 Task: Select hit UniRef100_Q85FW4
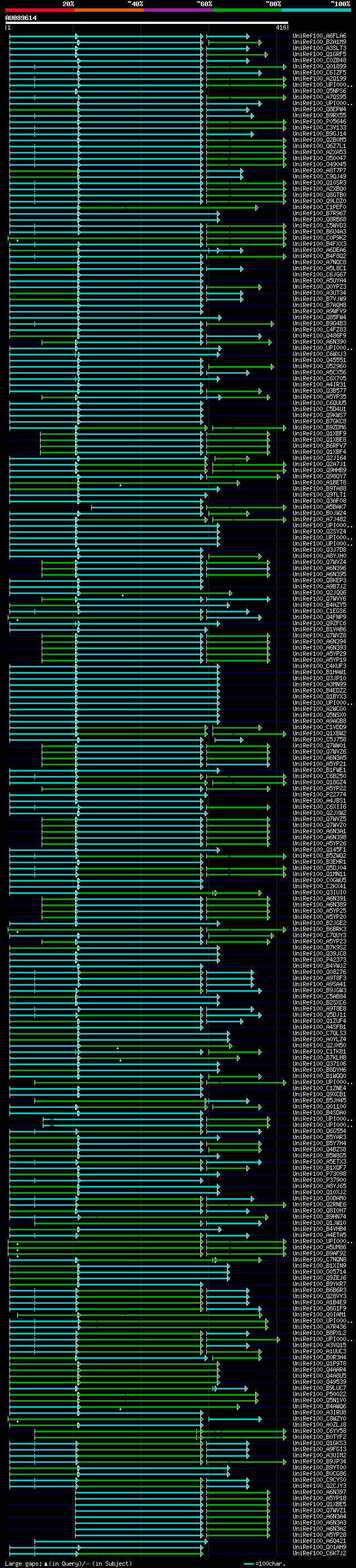pos(319,317)
